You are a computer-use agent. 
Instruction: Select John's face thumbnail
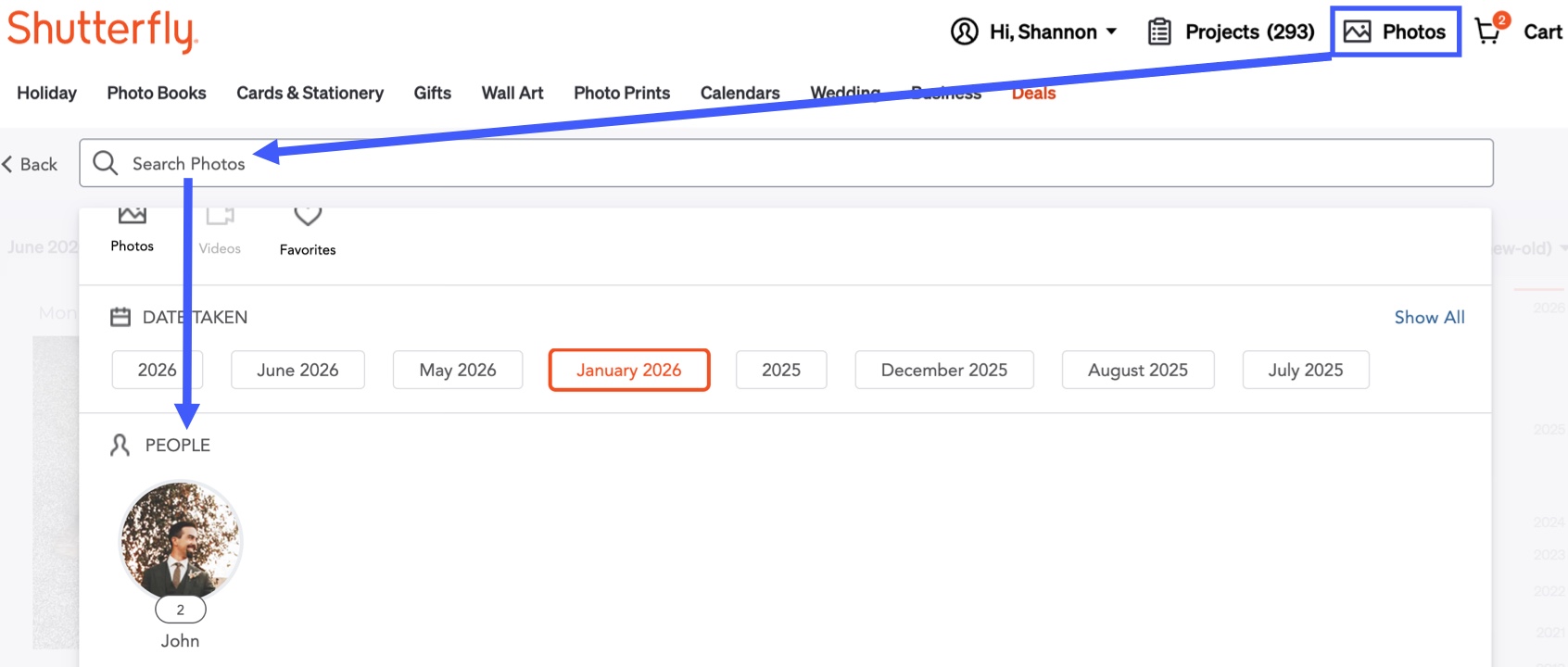pyautogui.click(x=181, y=540)
